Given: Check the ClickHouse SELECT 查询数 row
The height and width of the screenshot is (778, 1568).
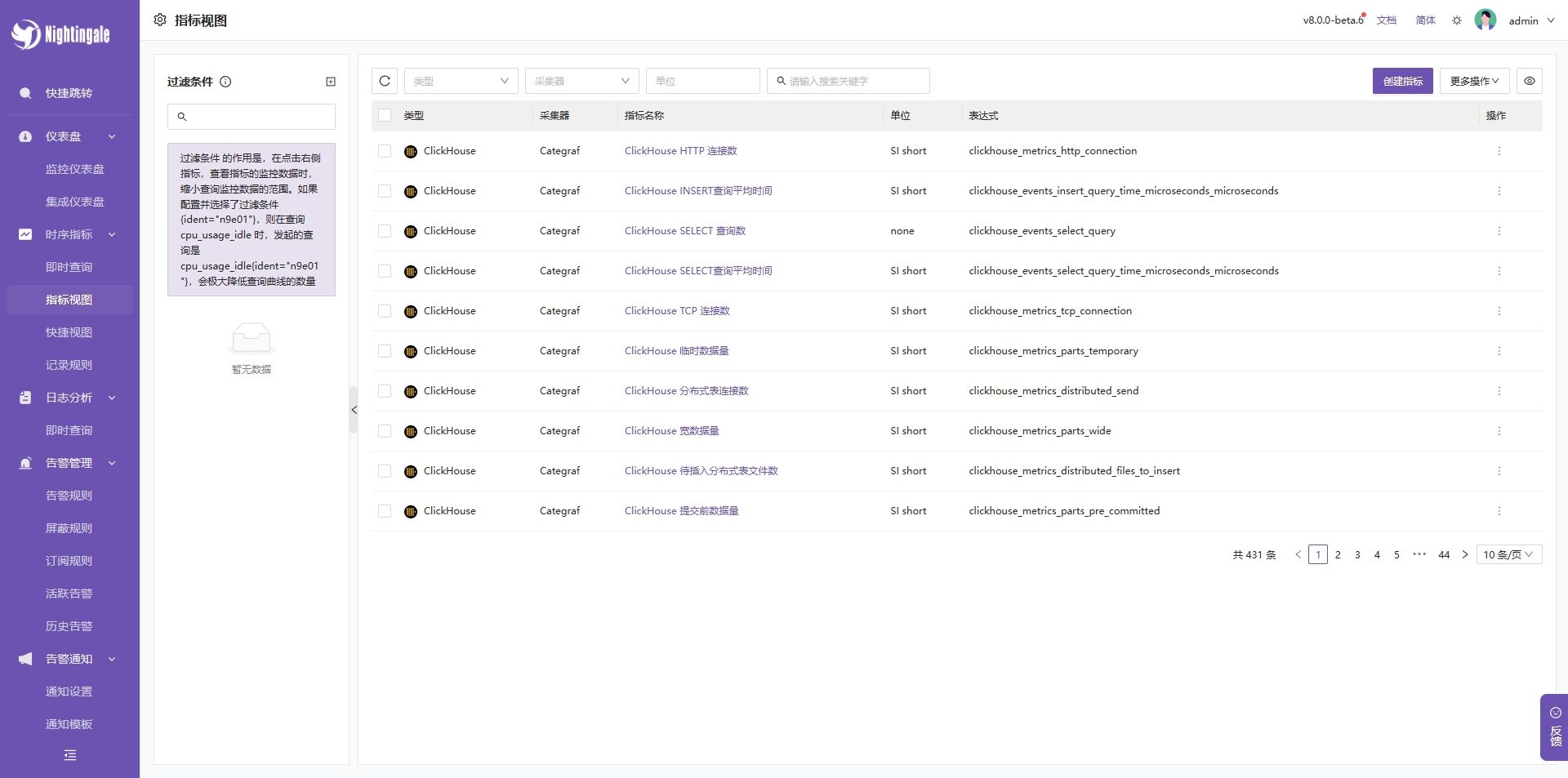Looking at the screenshot, I should click(x=385, y=231).
